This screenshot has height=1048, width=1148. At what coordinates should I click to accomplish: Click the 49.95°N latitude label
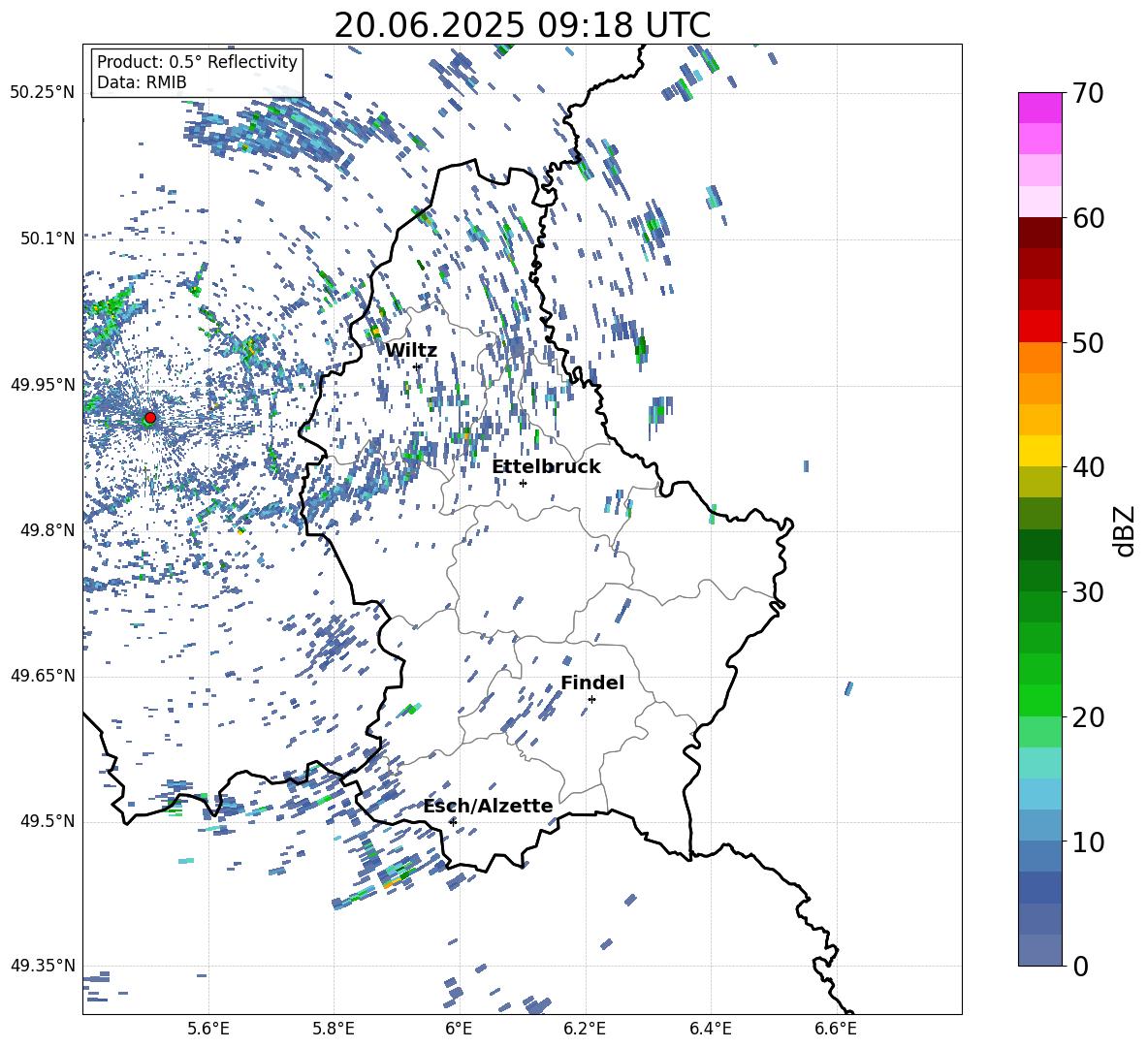pyautogui.click(x=43, y=385)
